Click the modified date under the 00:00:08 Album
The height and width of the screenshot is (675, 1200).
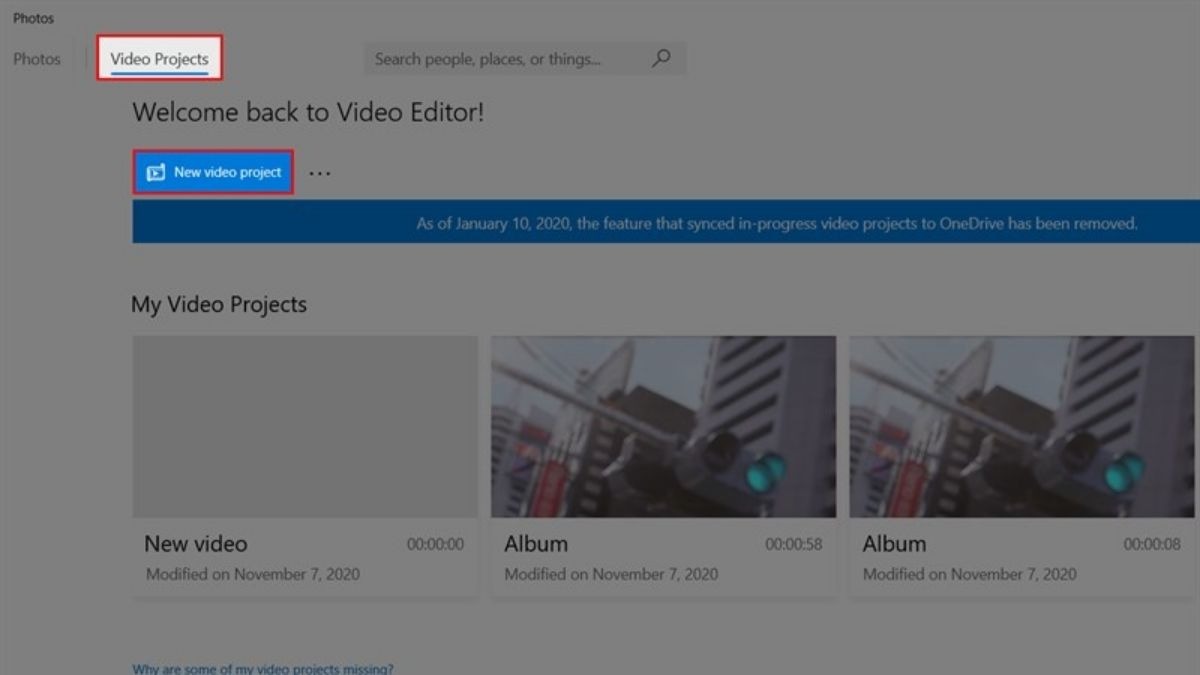pyautogui.click(x=970, y=575)
